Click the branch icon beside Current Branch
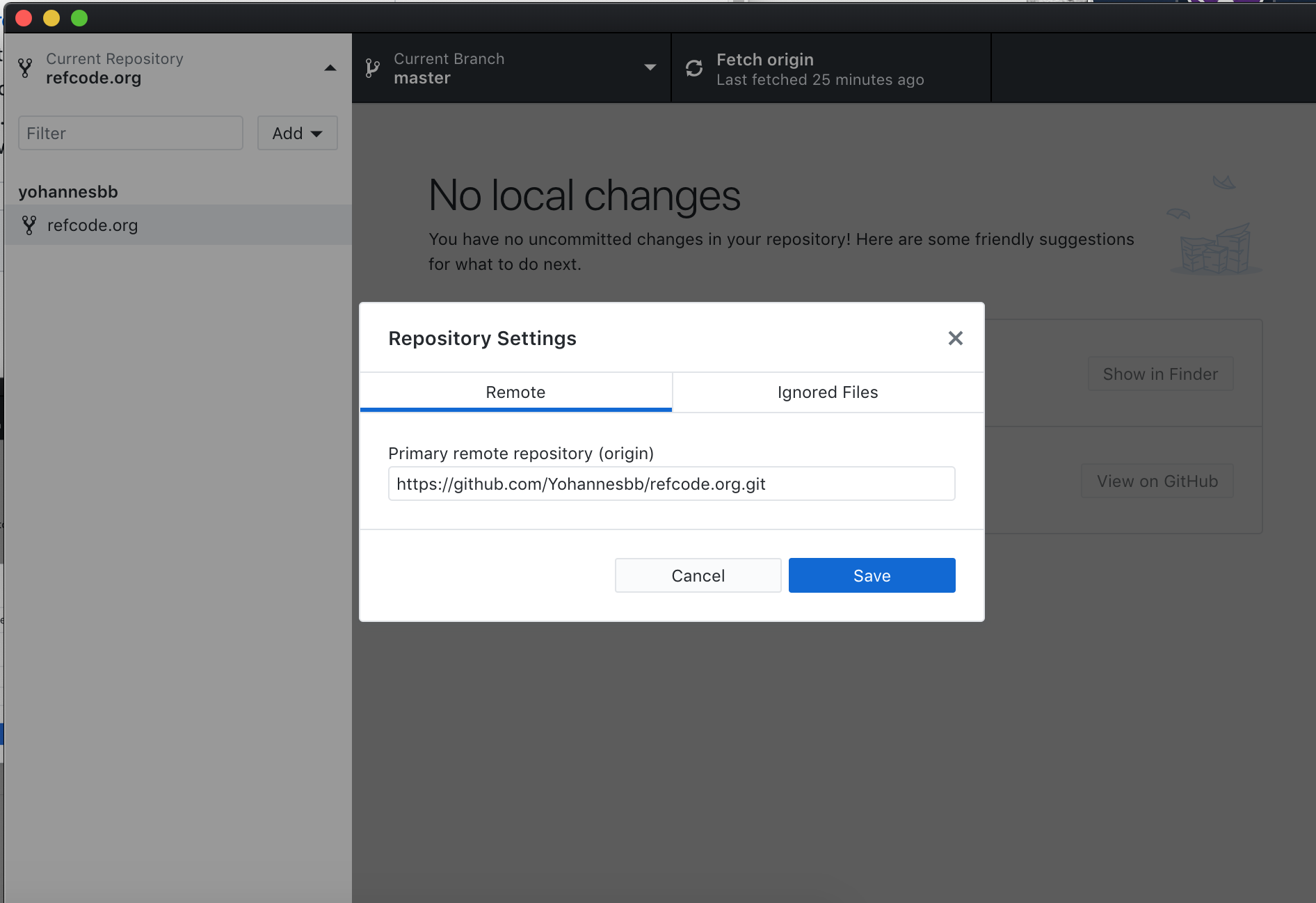Screen dimensions: 1316x903 pos(373,68)
